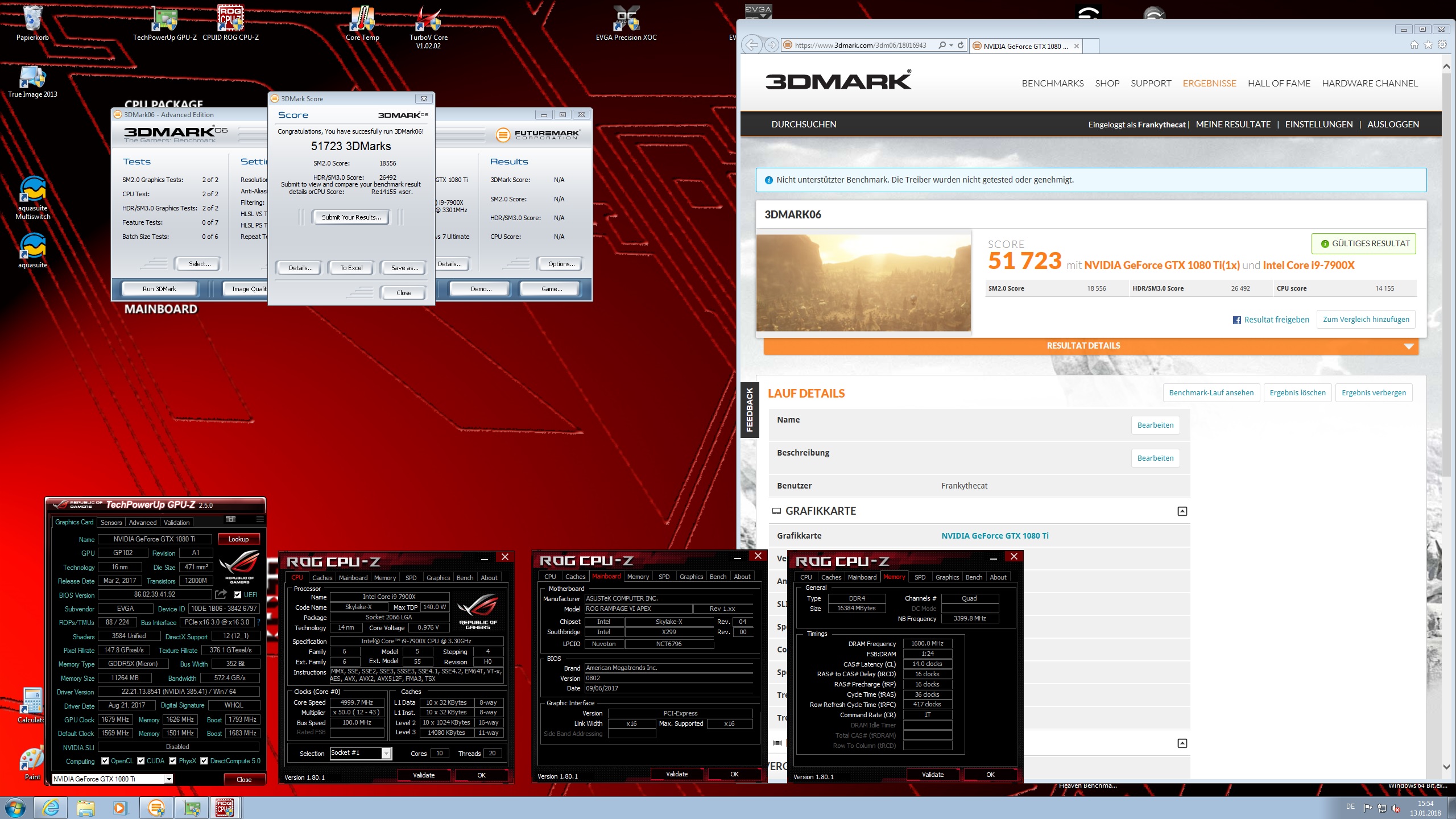Open the vertical FEEDBACK tab

[x=749, y=410]
